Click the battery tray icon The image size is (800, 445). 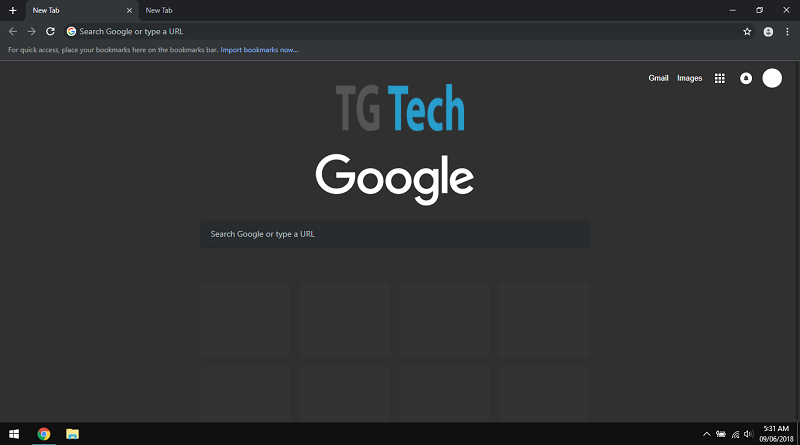coord(720,434)
